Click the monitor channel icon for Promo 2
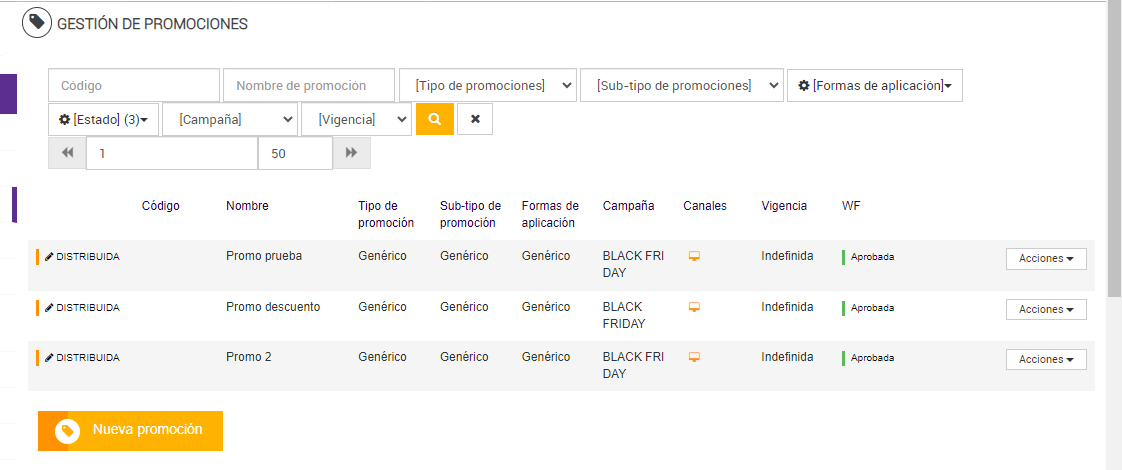This screenshot has width=1122, height=470. pos(694,358)
